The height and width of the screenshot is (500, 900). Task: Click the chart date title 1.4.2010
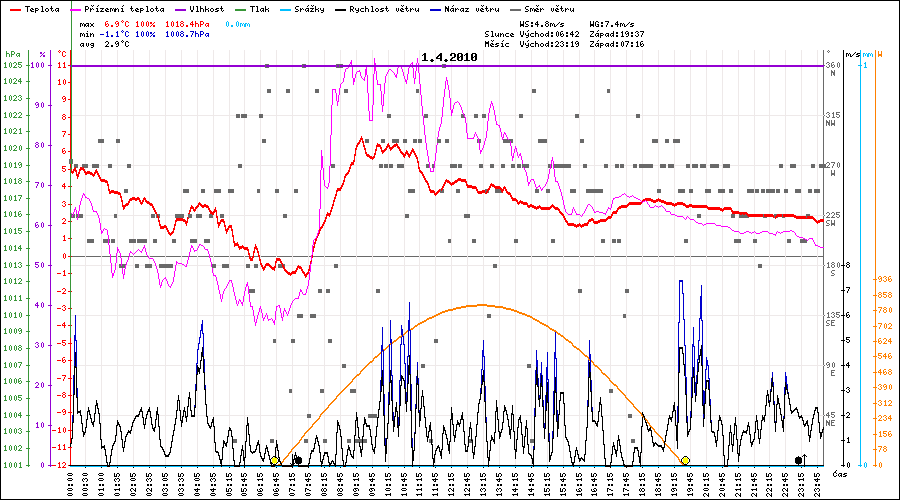coord(449,58)
